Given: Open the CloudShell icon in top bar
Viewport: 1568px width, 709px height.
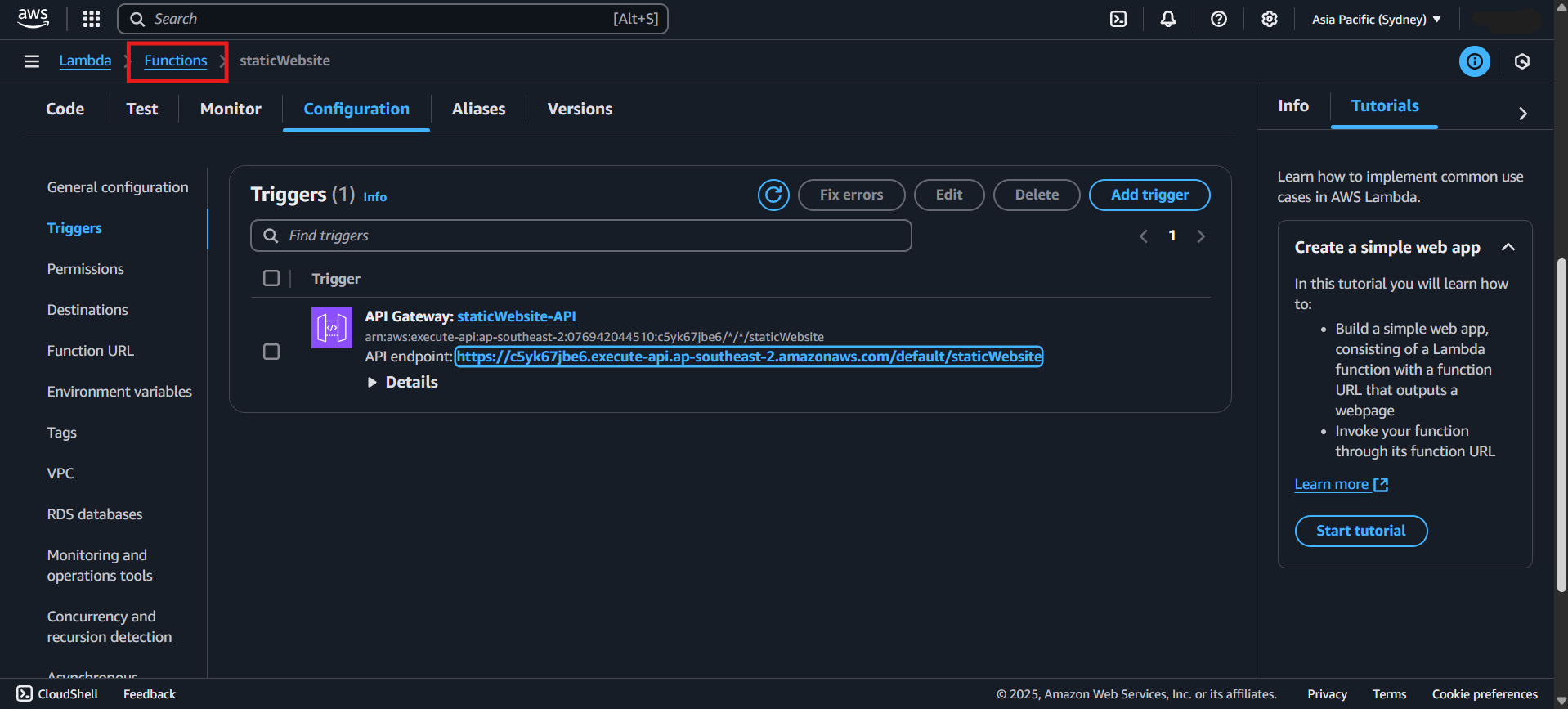Looking at the screenshot, I should 1118,19.
